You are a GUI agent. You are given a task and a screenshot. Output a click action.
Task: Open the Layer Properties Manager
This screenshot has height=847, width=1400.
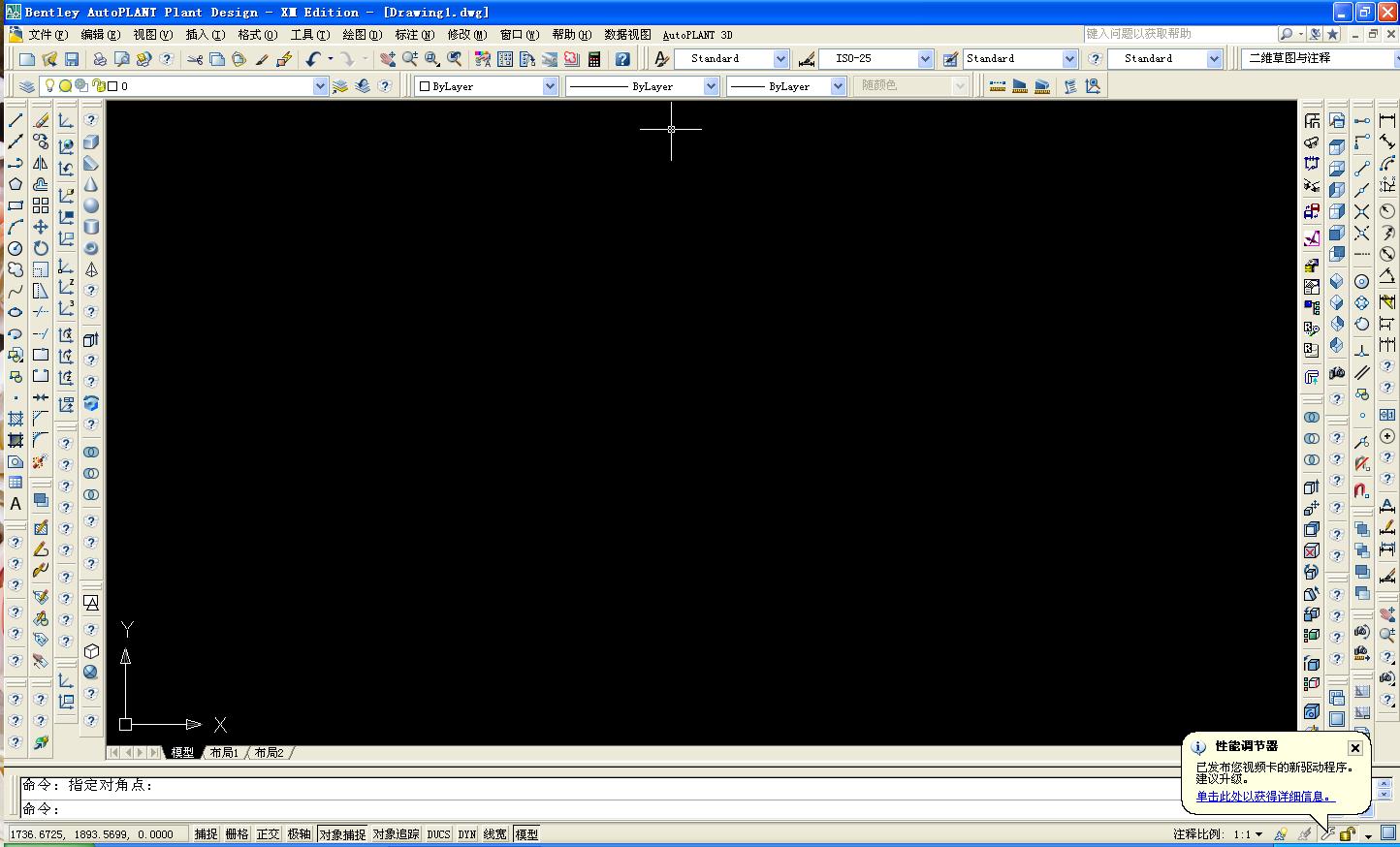tap(27, 86)
